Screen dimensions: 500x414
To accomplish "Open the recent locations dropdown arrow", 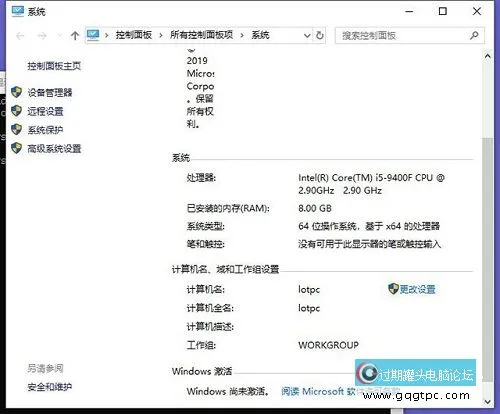I will point(60,36).
